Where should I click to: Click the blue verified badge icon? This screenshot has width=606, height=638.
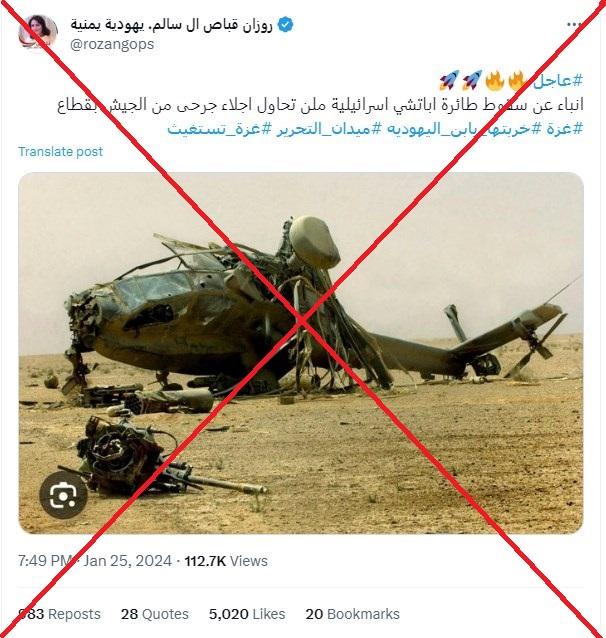(x=285, y=25)
